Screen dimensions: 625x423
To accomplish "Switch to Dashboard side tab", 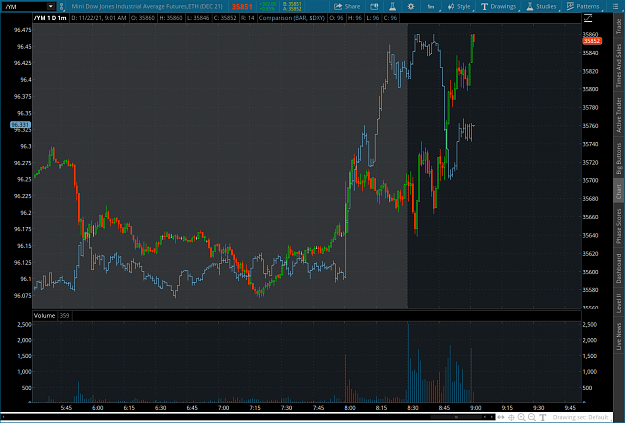I will coord(619,269).
